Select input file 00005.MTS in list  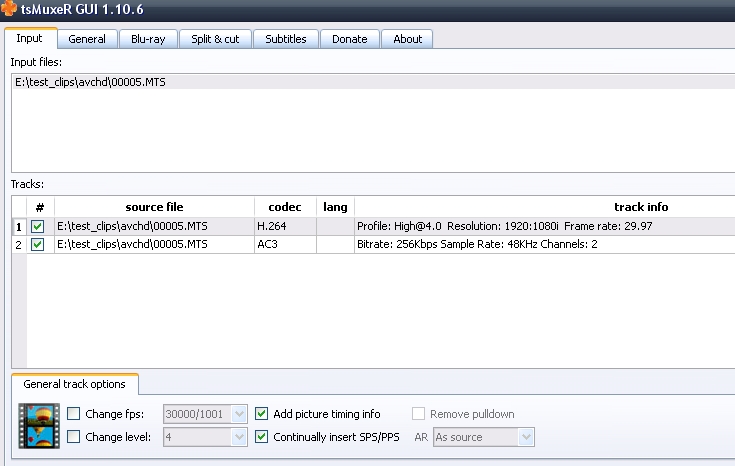click(373, 82)
